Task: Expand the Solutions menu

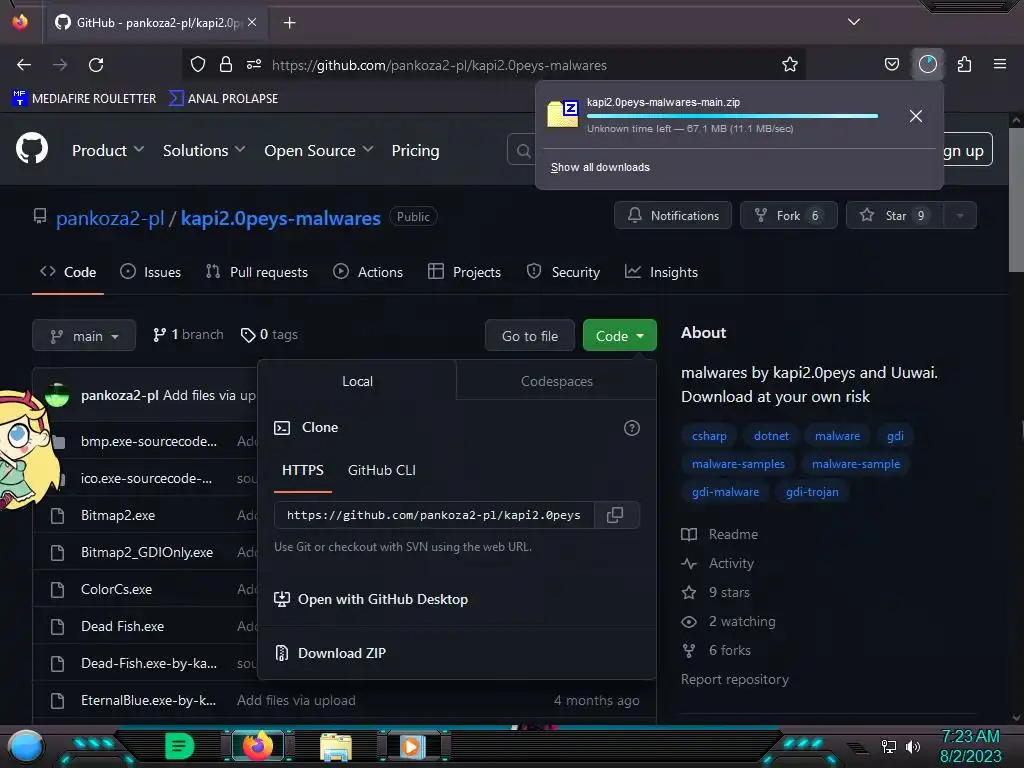Action: tap(204, 150)
